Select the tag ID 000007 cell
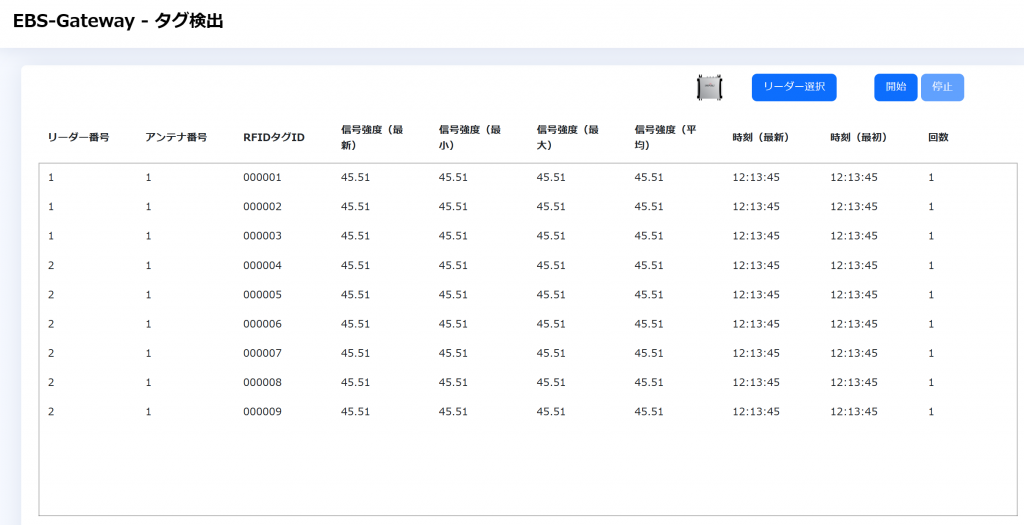The height and width of the screenshot is (525, 1024). coord(263,353)
